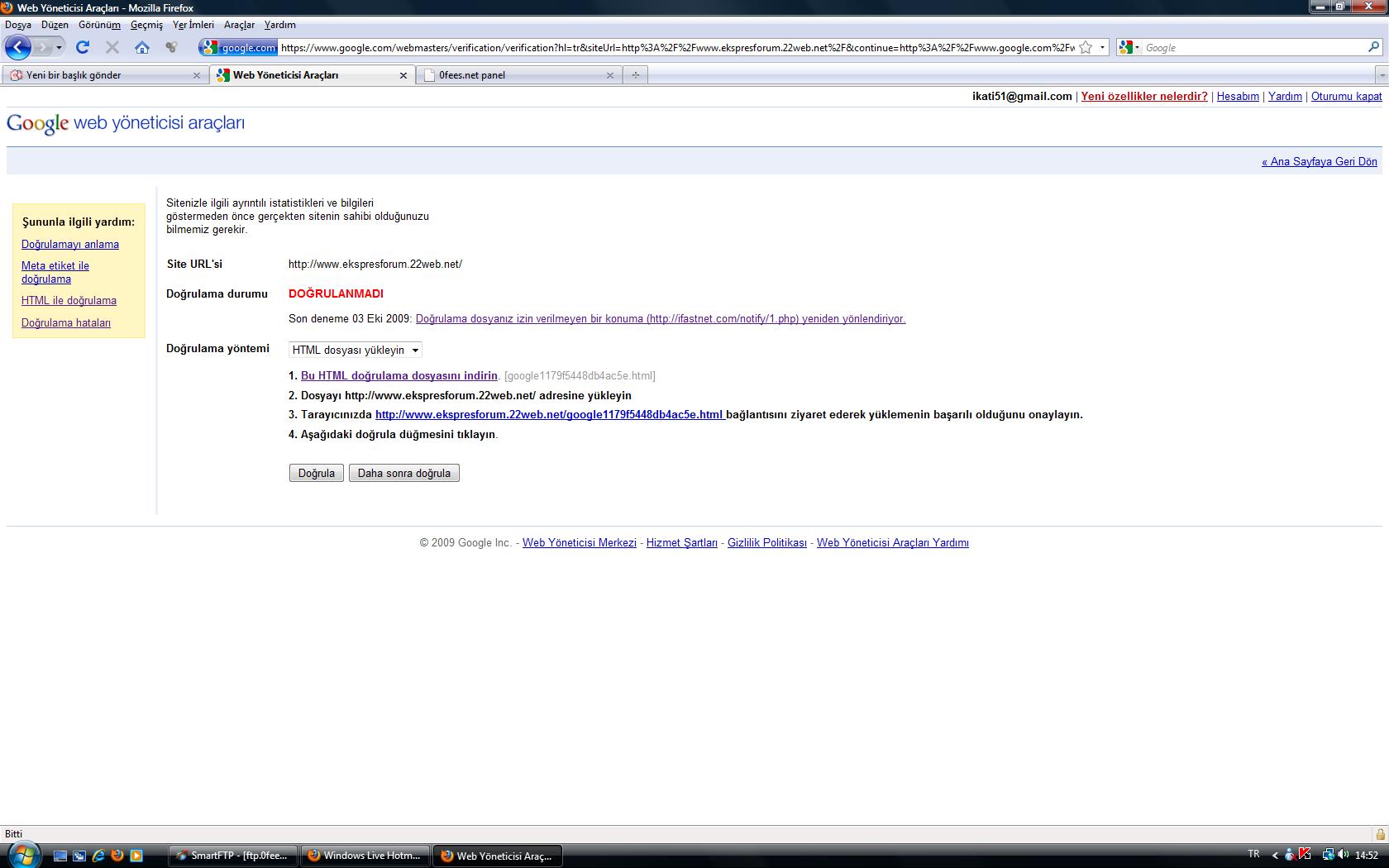The width and height of the screenshot is (1389, 868).
Task: Launch the media player quick launch icon
Action: [x=136, y=856]
